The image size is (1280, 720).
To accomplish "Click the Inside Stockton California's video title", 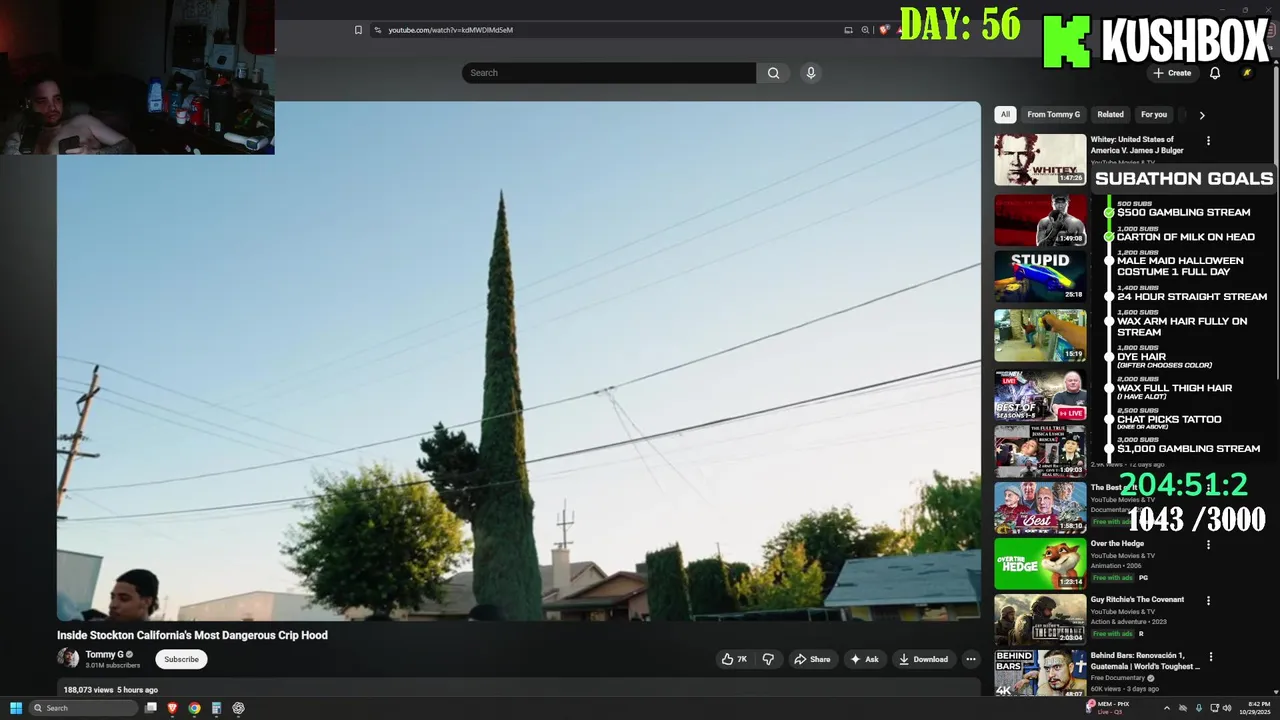I will [192, 635].
